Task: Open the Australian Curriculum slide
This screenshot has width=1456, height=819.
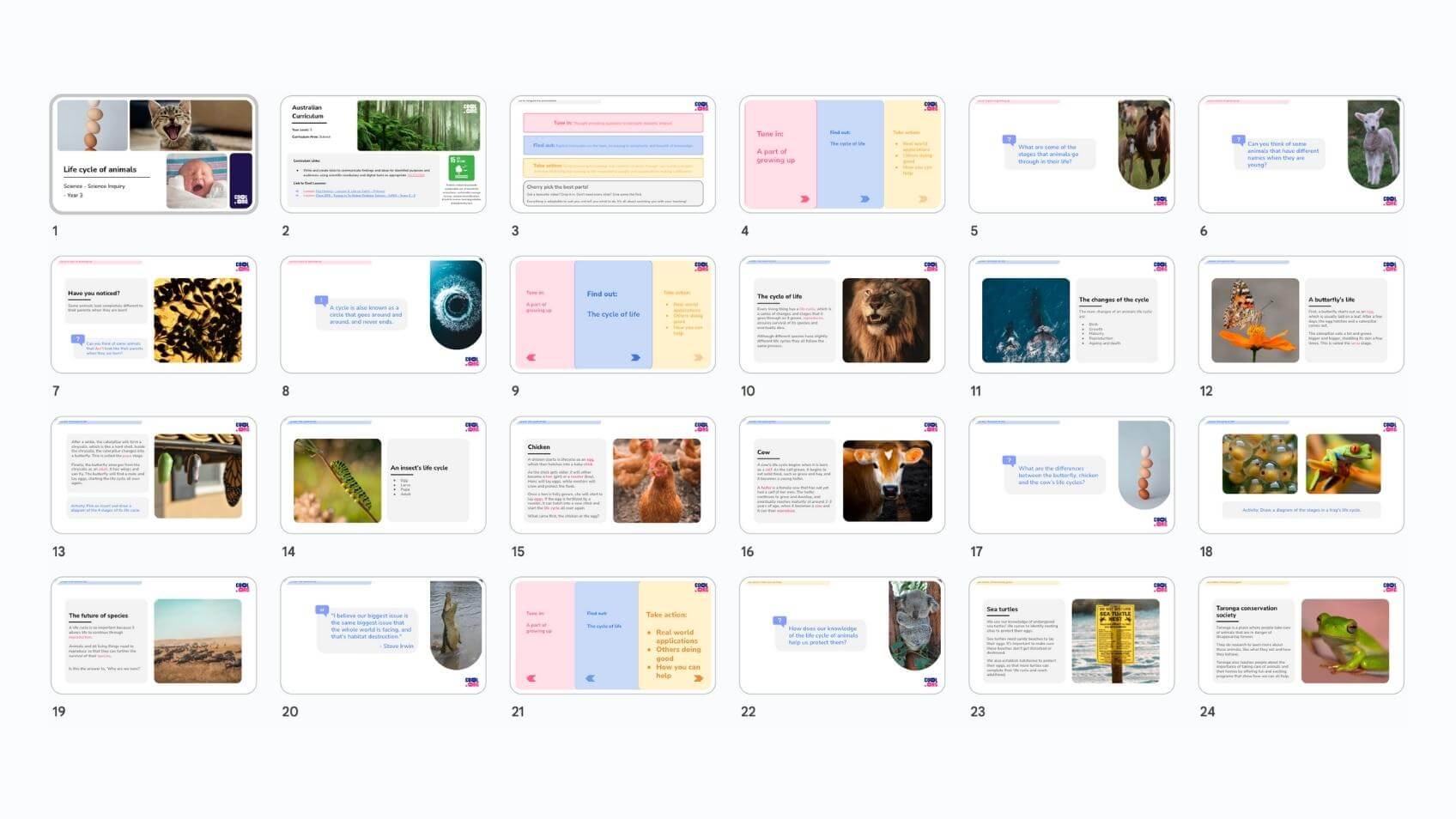Action: pyautogui.click(x=383, y=155)
